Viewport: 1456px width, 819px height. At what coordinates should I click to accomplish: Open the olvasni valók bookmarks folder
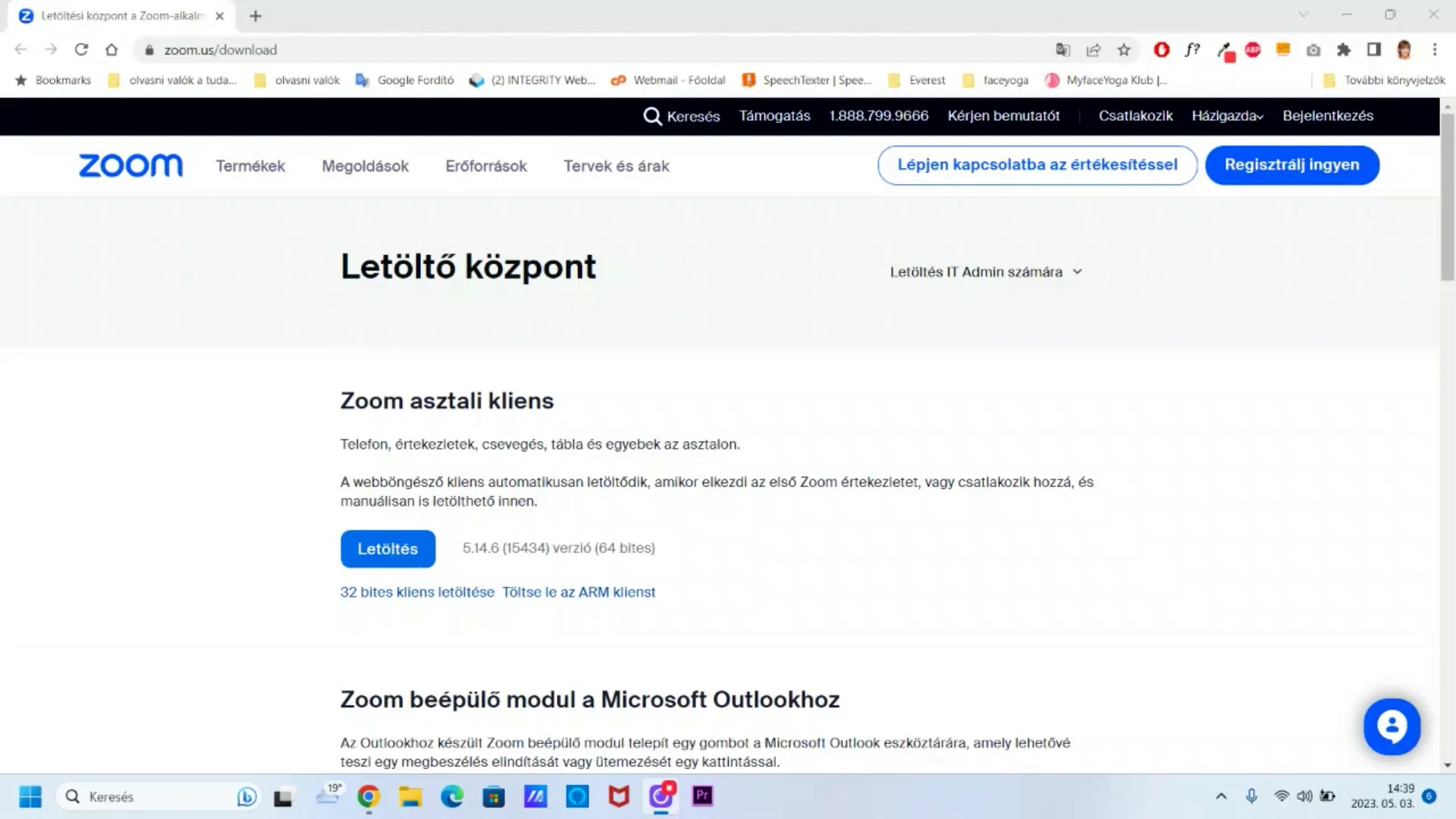pos(297,80)
